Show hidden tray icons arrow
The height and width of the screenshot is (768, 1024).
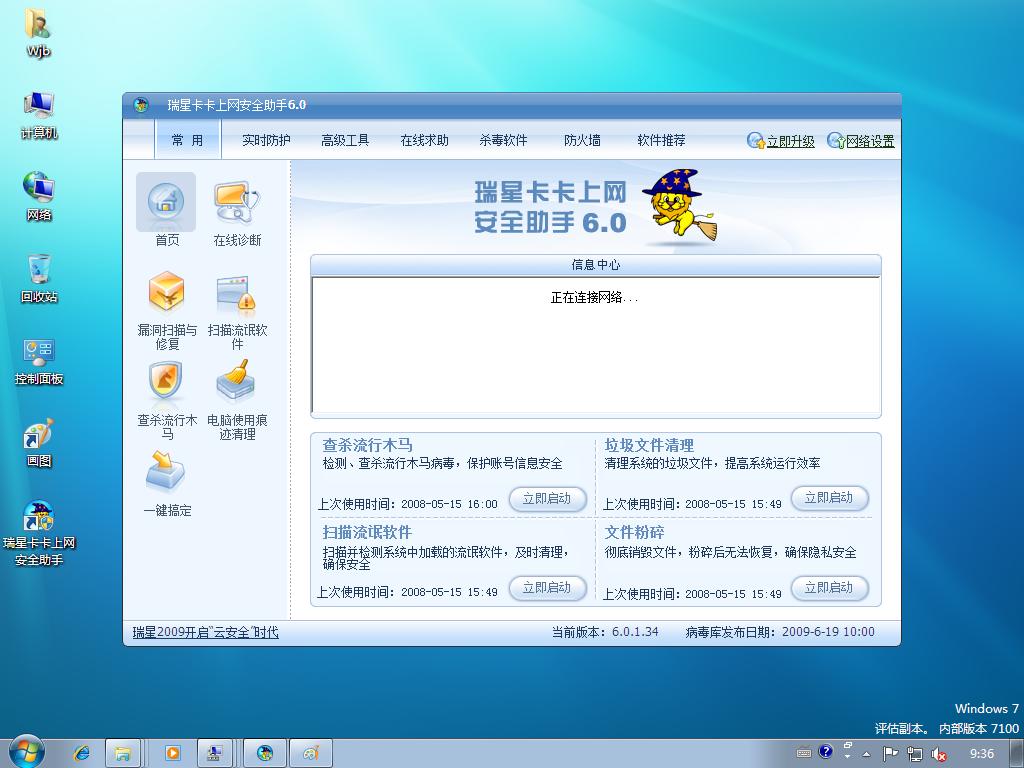click(867, 754)
